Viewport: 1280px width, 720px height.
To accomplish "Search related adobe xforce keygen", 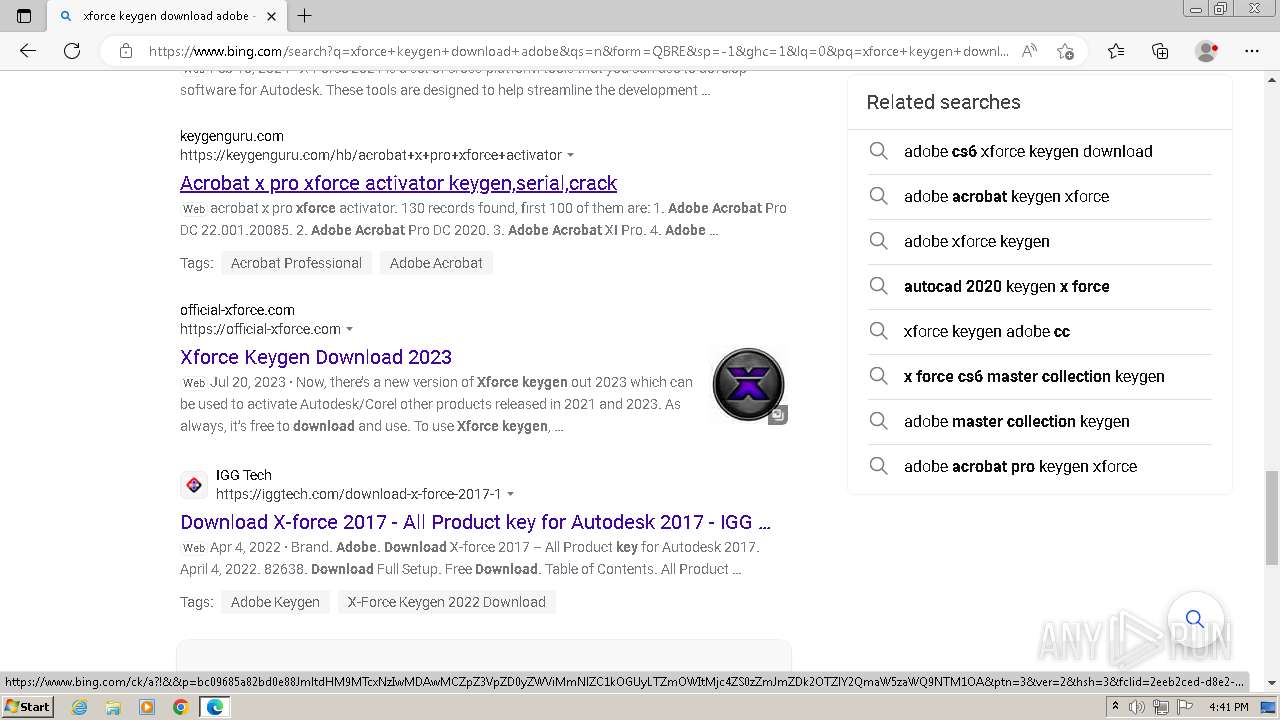I will 977,241.
